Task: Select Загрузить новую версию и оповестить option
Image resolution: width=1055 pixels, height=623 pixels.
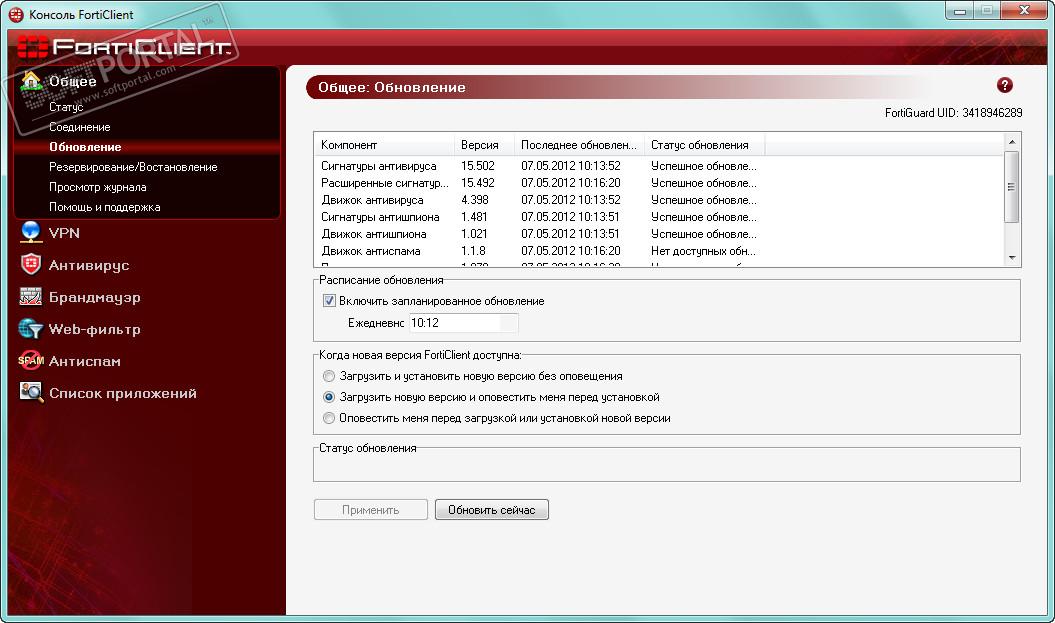Action: coord(328,397)
